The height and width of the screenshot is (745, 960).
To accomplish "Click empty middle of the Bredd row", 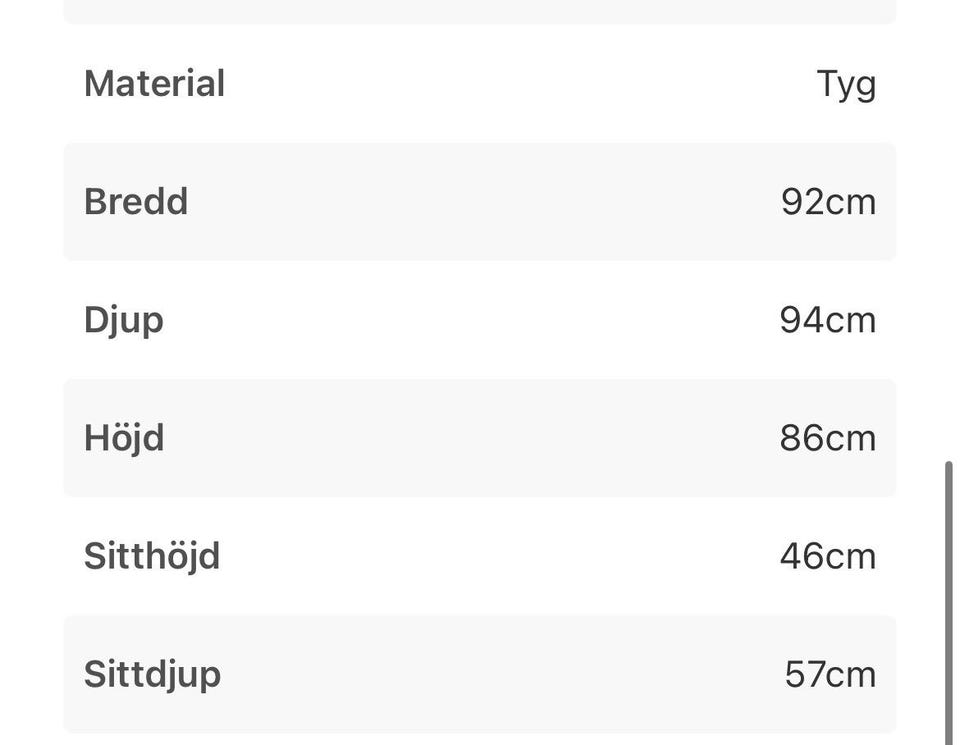I will coord(480,202).
